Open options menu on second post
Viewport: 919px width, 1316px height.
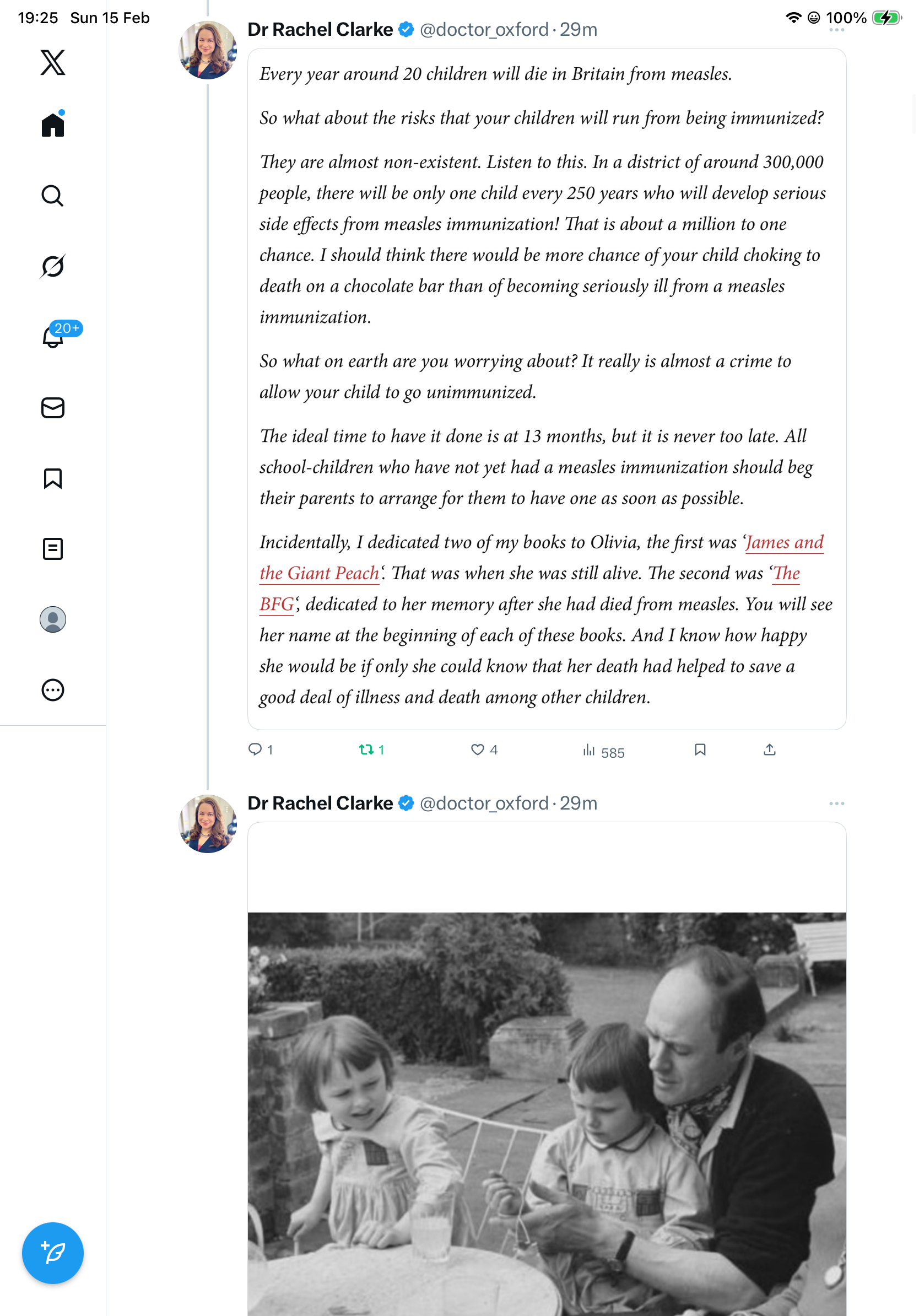836,803
